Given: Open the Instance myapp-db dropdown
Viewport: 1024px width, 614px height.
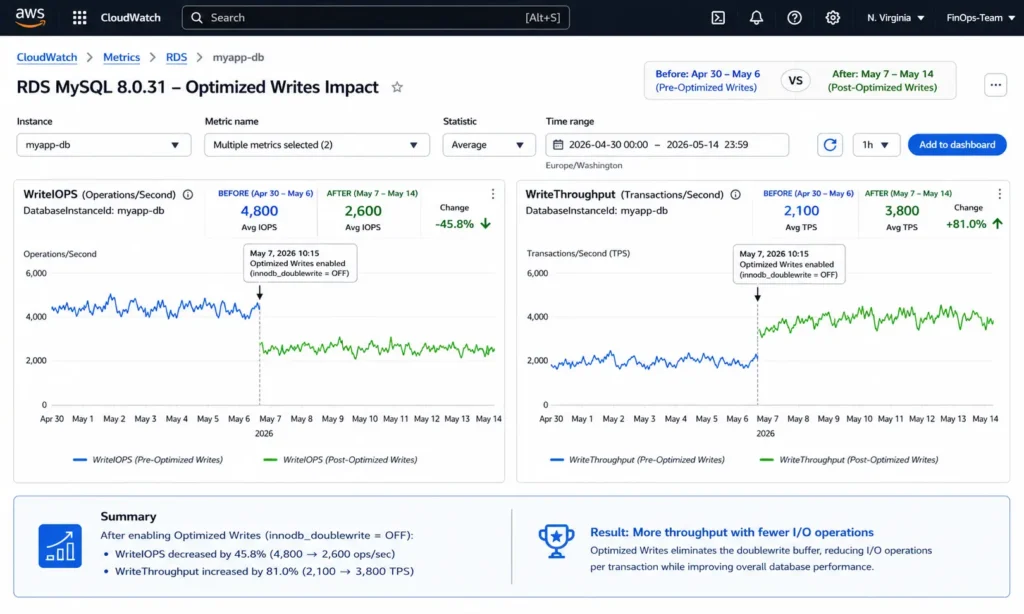Looking at the screenshot, I should tap(104, 144).
